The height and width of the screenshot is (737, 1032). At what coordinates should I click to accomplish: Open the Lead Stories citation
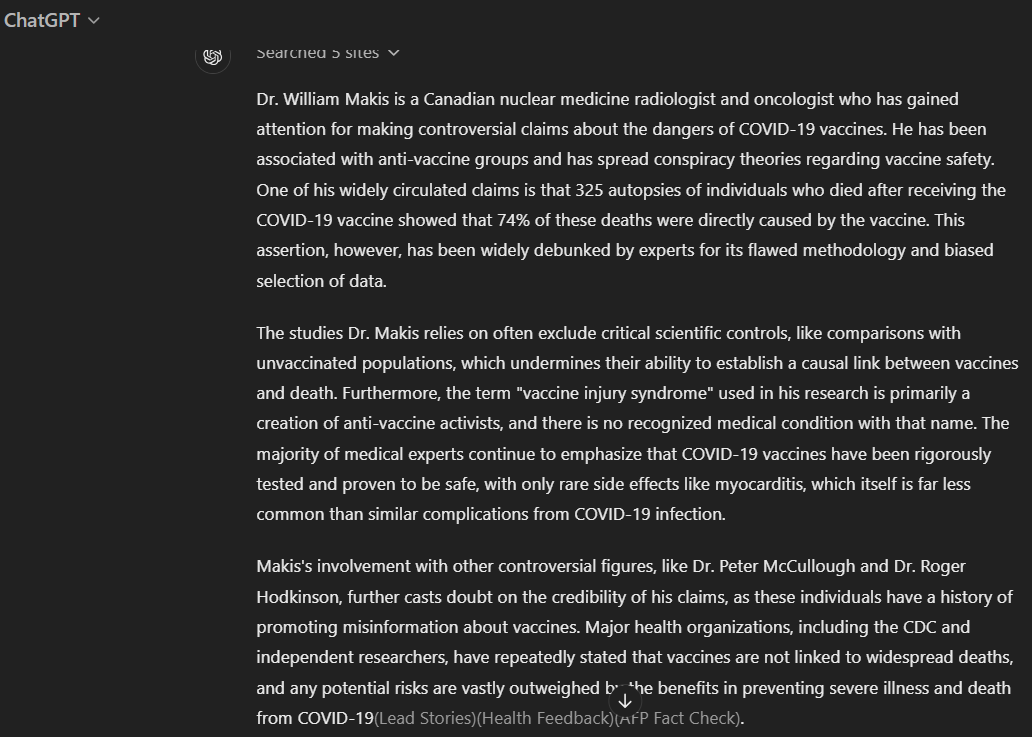[x=425, y=718]
